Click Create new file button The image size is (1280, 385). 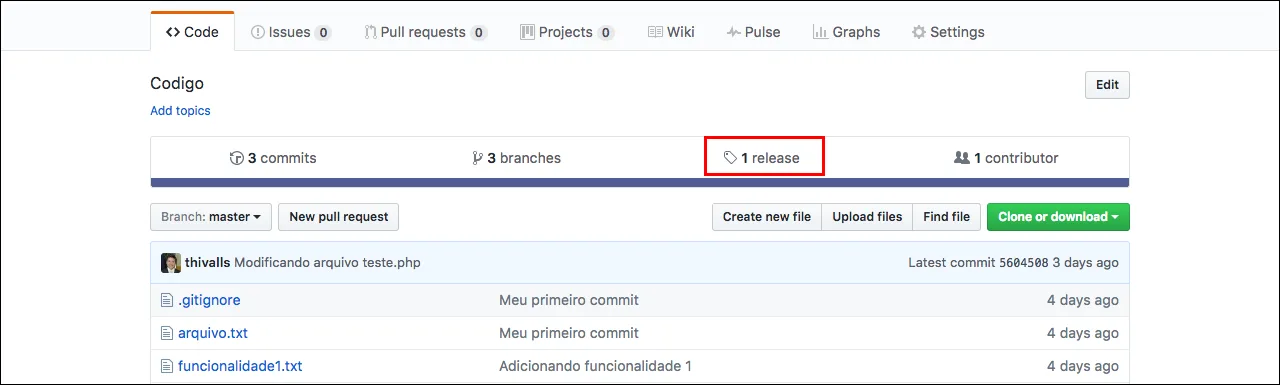coord(767,217)
